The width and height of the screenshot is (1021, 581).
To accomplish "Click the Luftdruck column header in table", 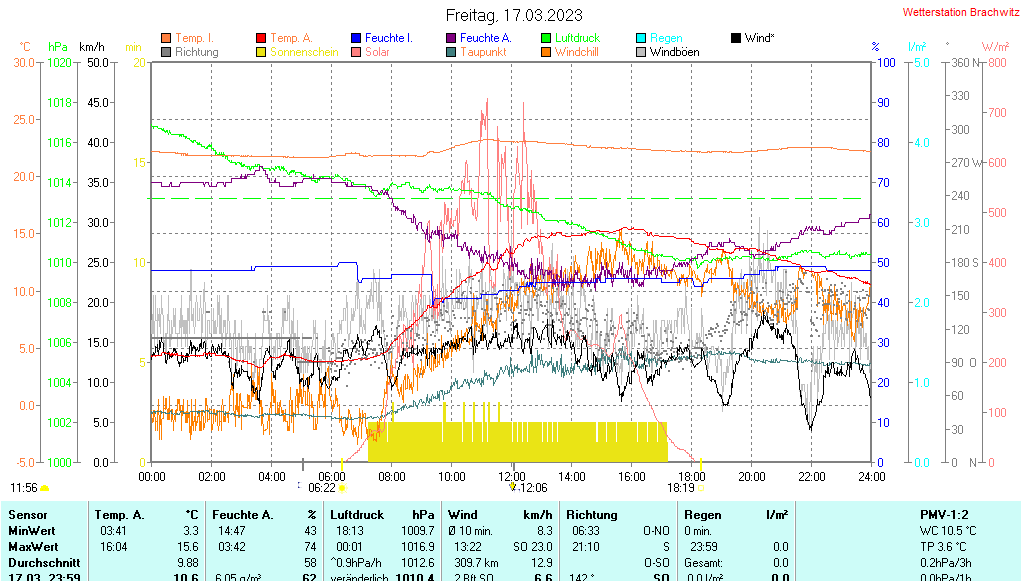I will coord(357,514).
